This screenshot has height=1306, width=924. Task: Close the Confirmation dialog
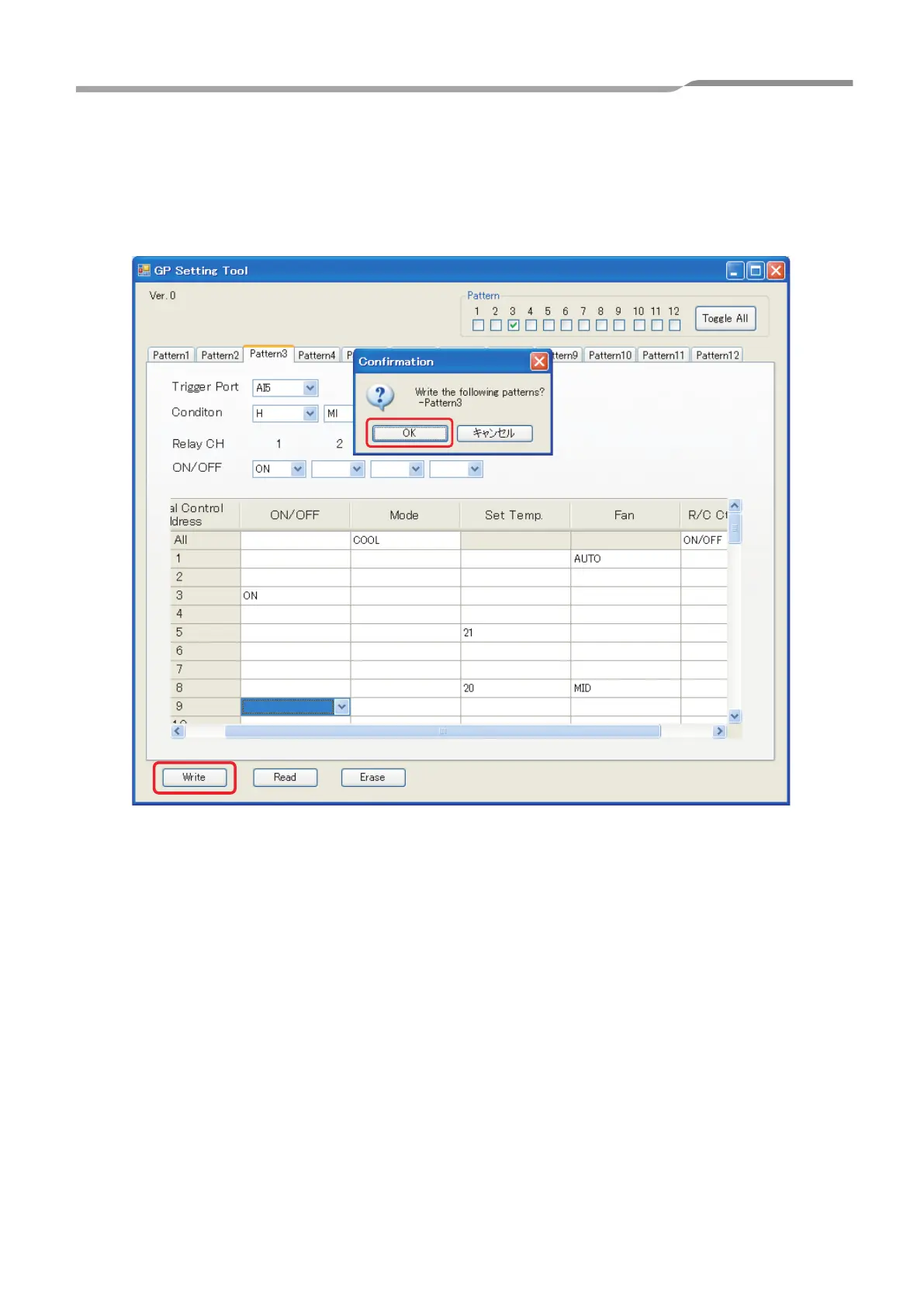pyautogui.click(x=539, y=362)
